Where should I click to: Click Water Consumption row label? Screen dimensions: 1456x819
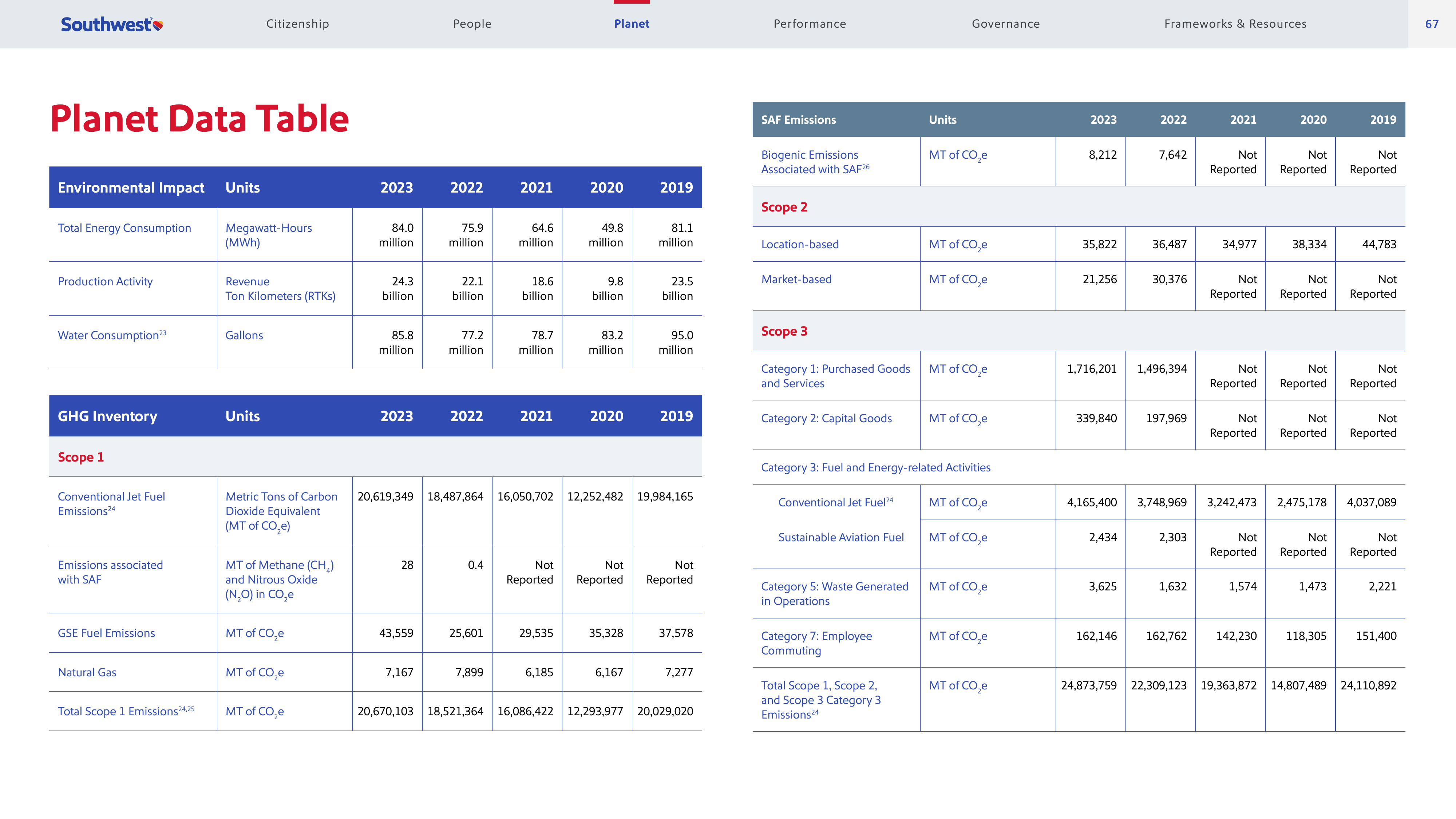[112, 335]
